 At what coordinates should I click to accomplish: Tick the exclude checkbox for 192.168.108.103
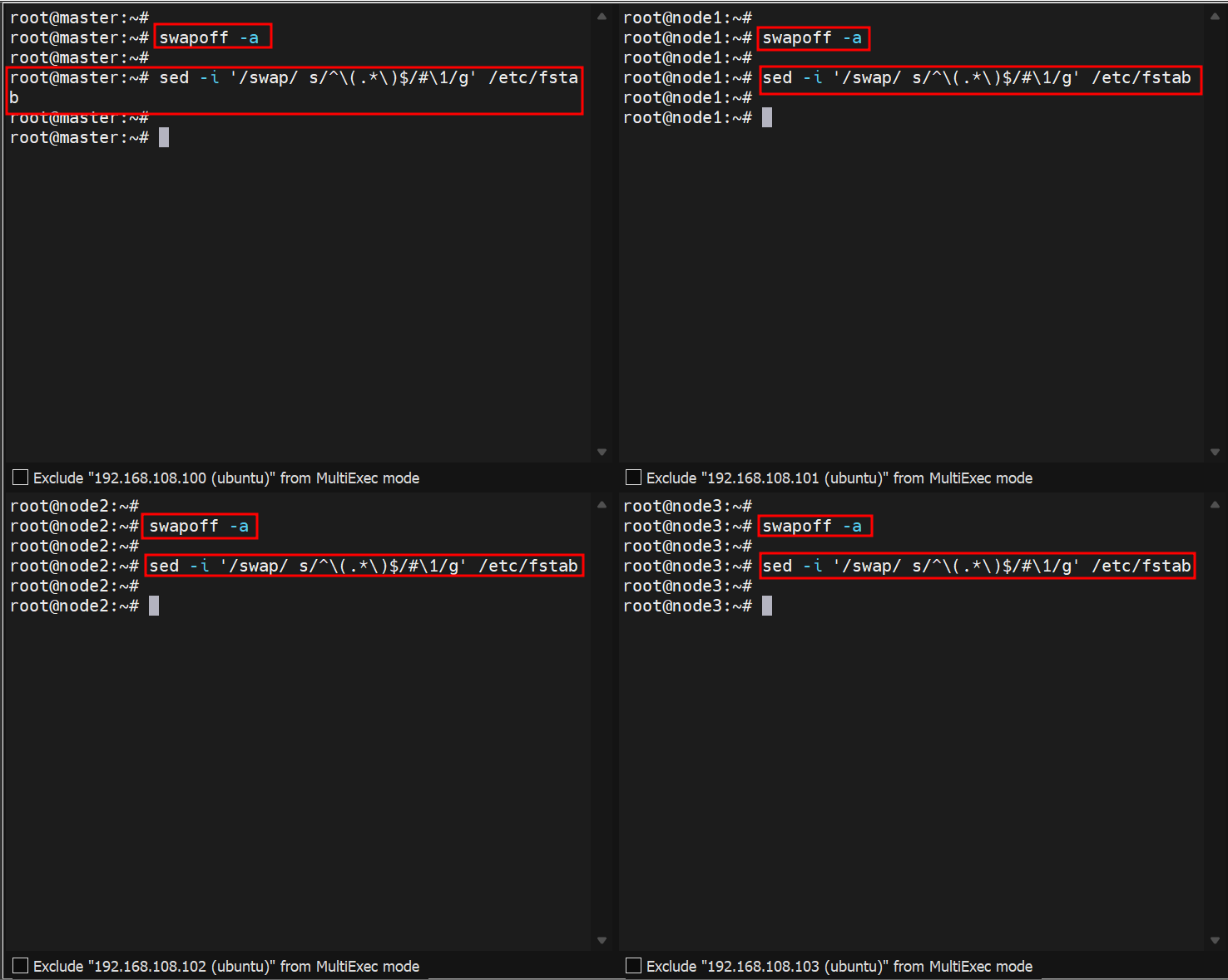pyautogui.click(x=634, y=966)
